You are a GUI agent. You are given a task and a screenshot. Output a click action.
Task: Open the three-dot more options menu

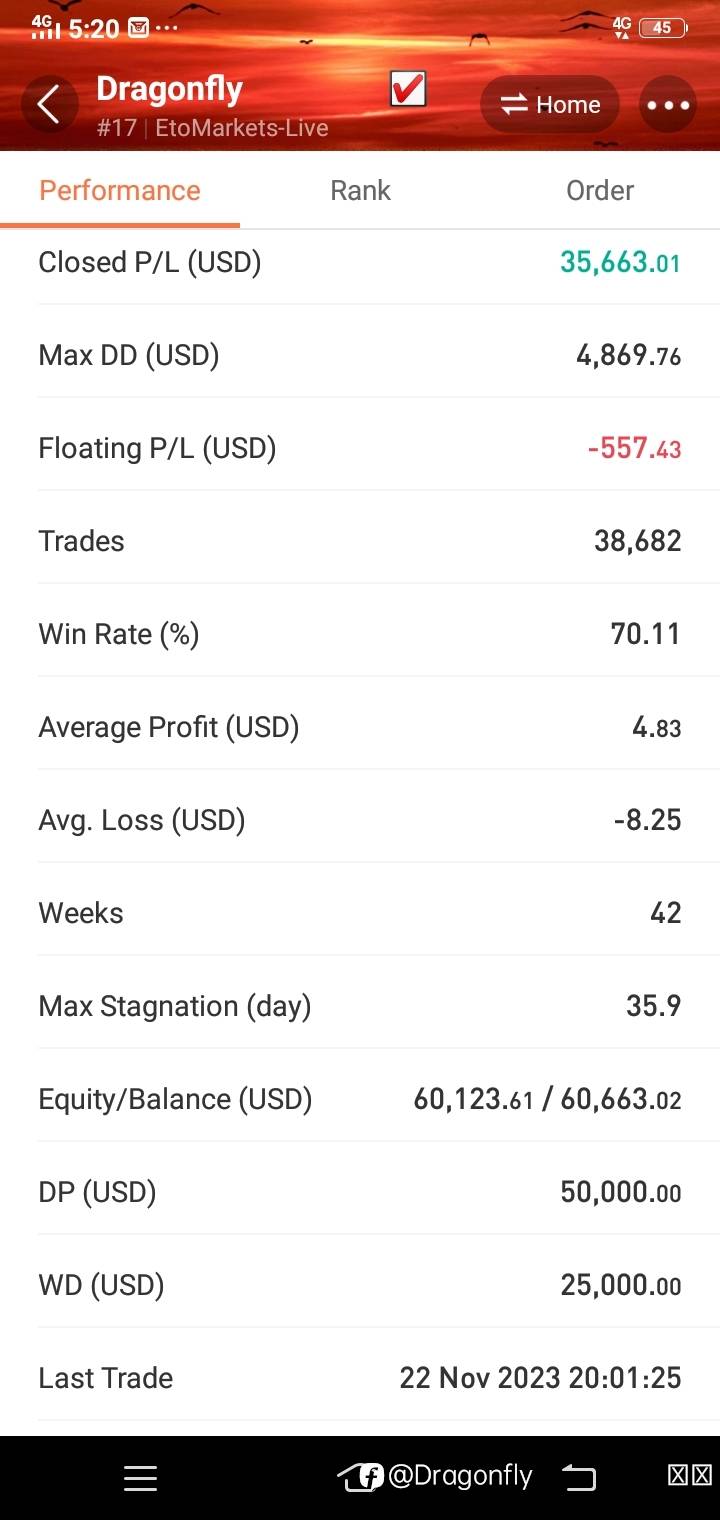(668, 105)
